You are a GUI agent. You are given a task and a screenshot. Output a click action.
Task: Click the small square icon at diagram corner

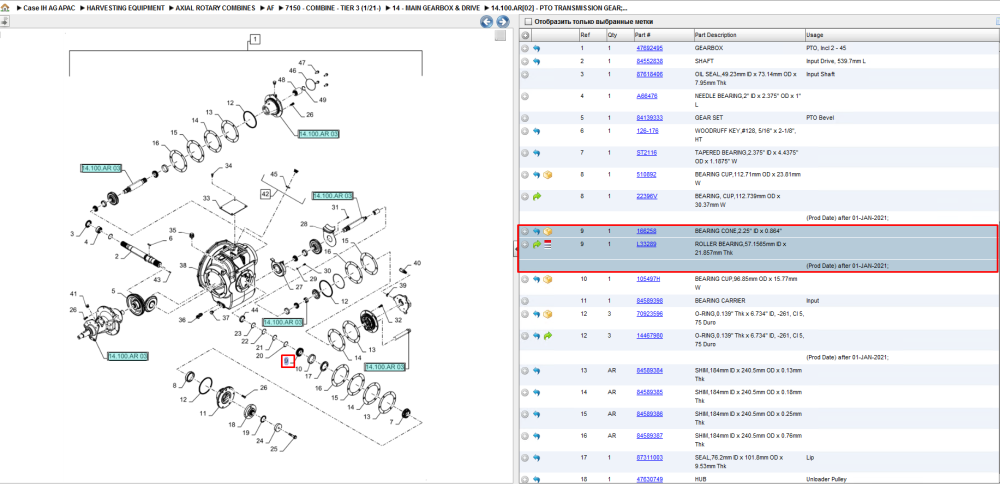point(501,36)
